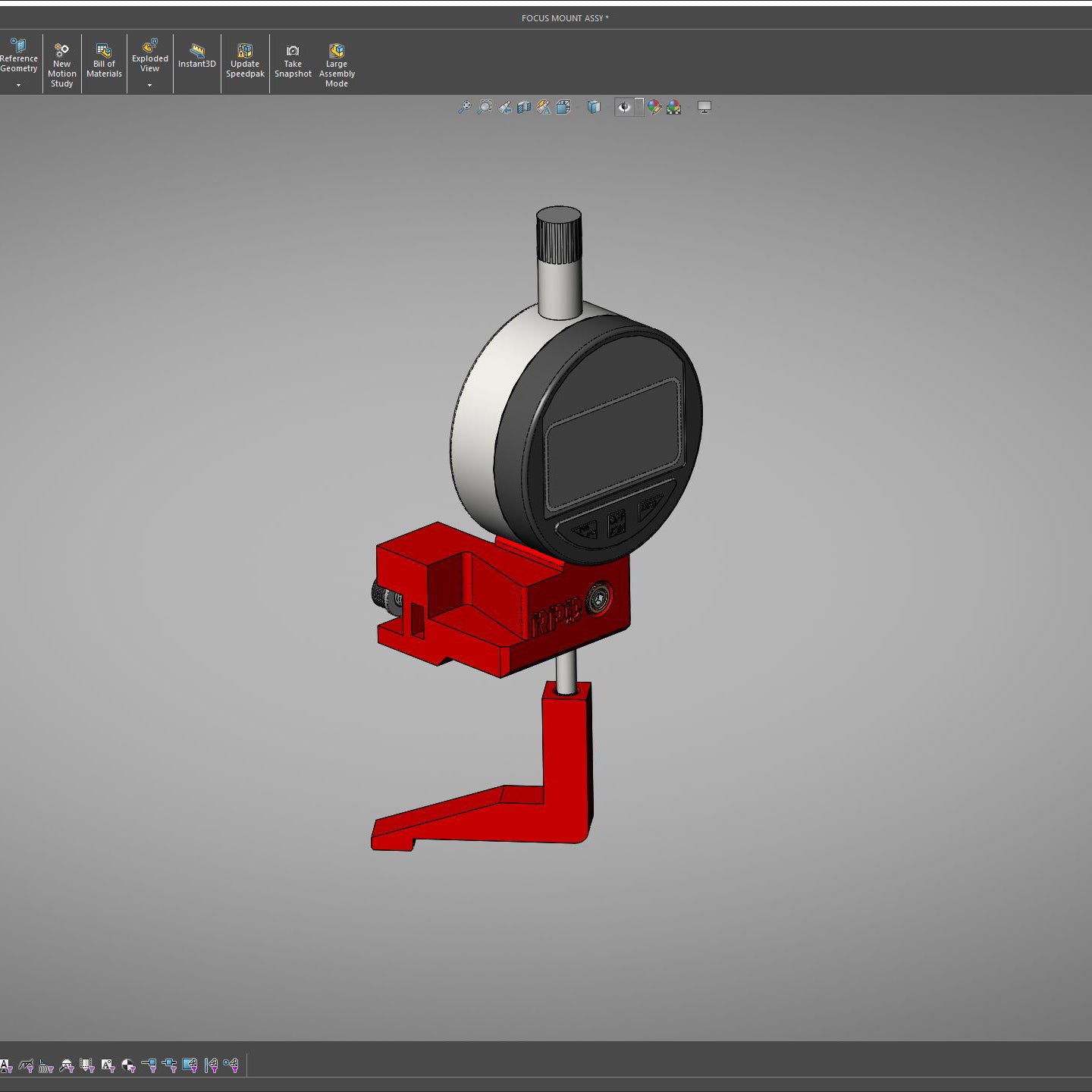
Task: Toggle the surface finish symbol filter
Action: coord(26,1065)
